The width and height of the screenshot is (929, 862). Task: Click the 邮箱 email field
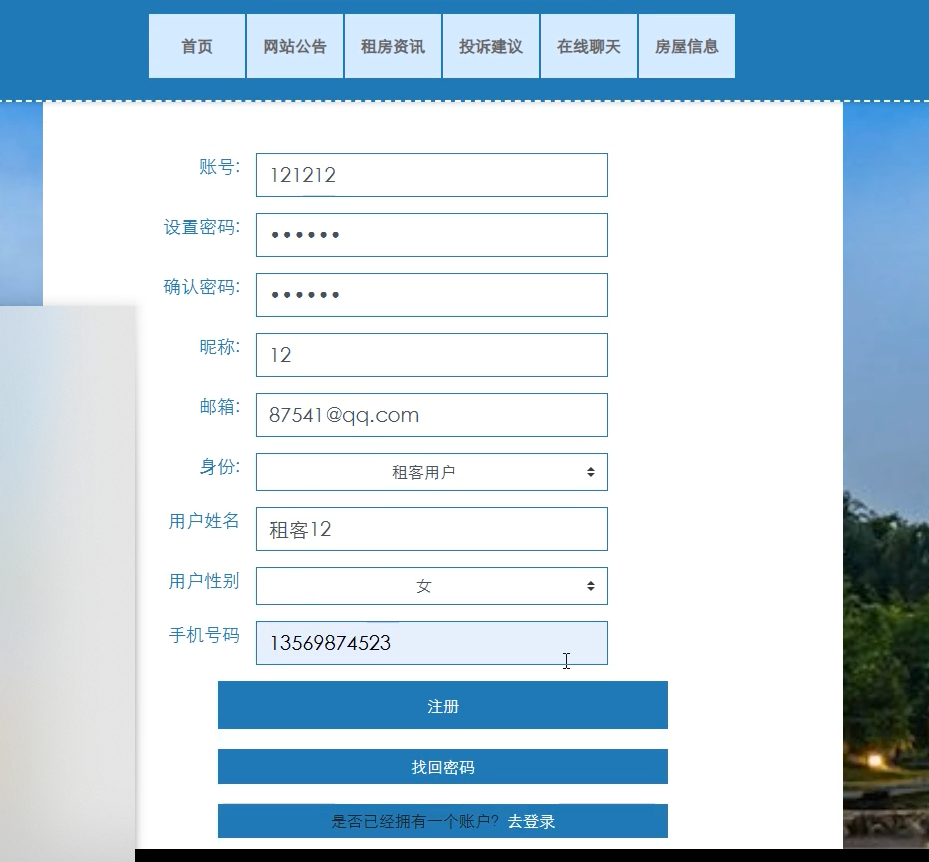click(432, 415)
